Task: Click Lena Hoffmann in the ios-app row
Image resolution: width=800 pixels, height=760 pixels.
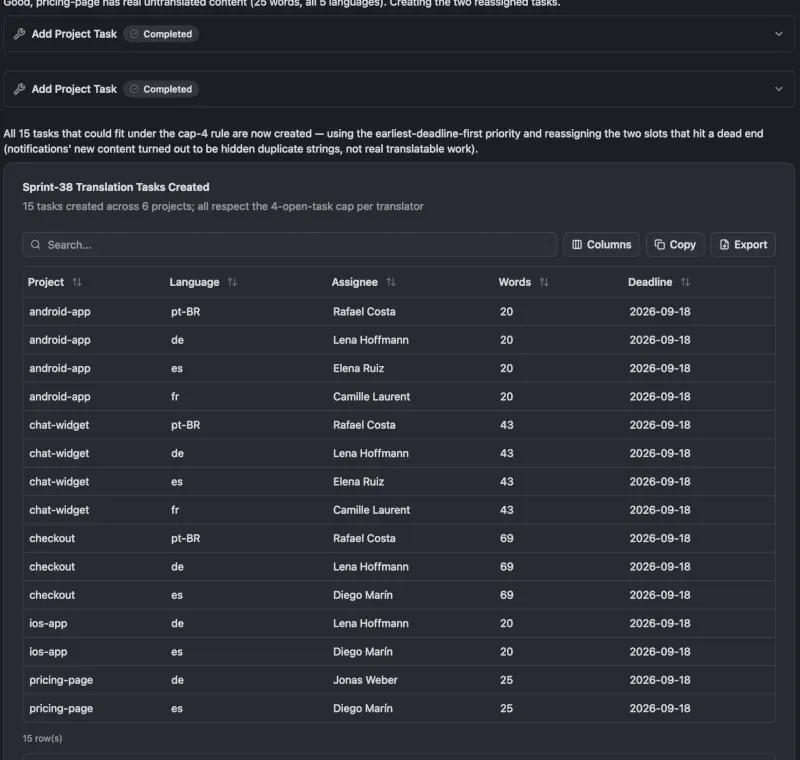Action: pyautogui.click(x=371, y=623)
